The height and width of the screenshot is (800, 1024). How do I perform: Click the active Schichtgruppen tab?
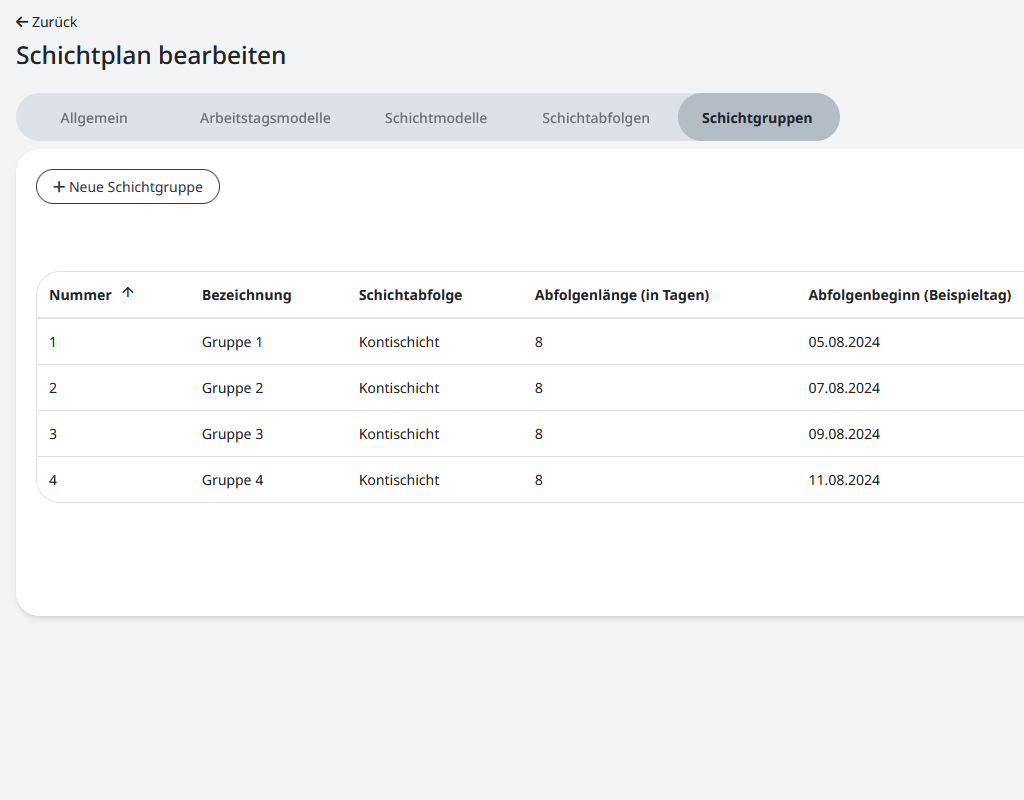pyautogui.click(x=757, y=118)
